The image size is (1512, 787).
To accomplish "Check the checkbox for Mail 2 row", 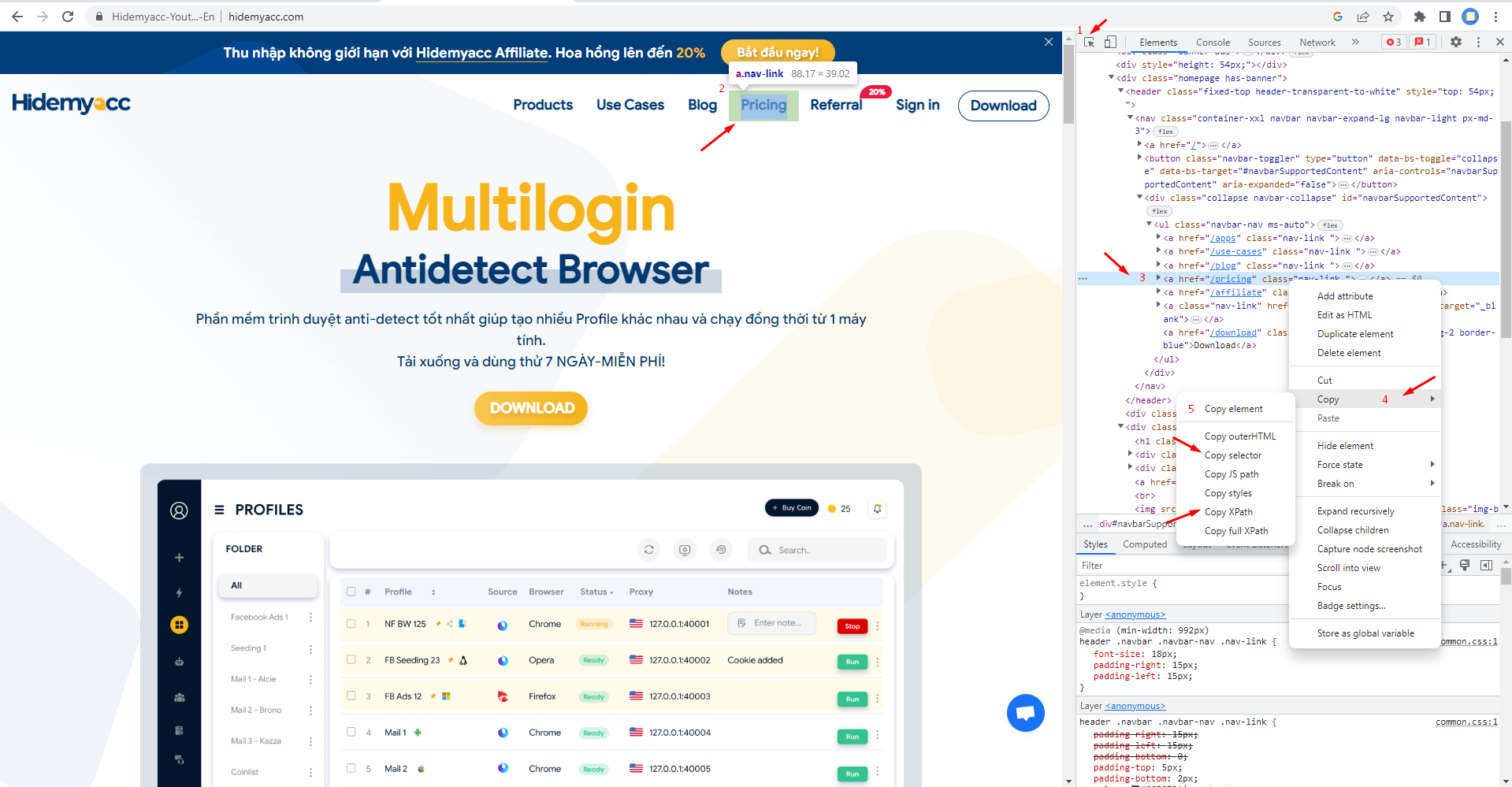I will pyautogui.click(x=351, y=768).
